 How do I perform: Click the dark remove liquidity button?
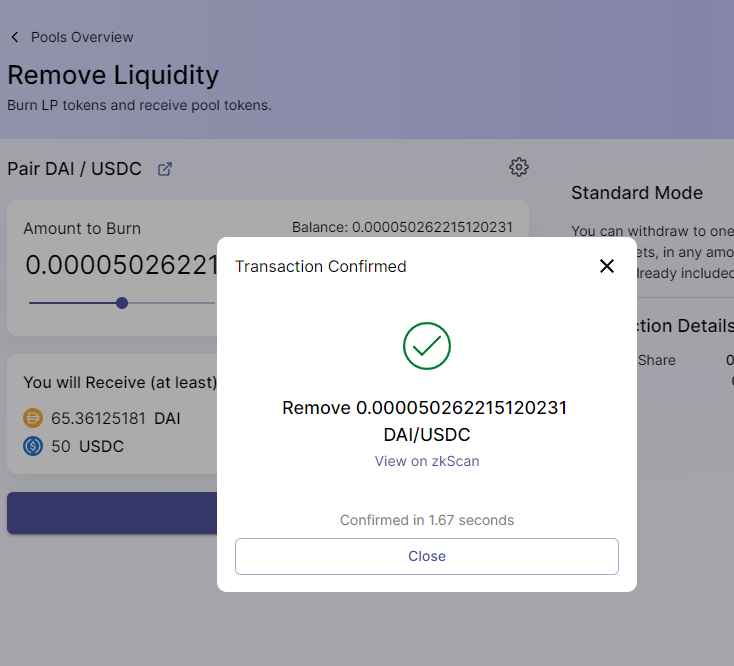(x=112, y=513)
